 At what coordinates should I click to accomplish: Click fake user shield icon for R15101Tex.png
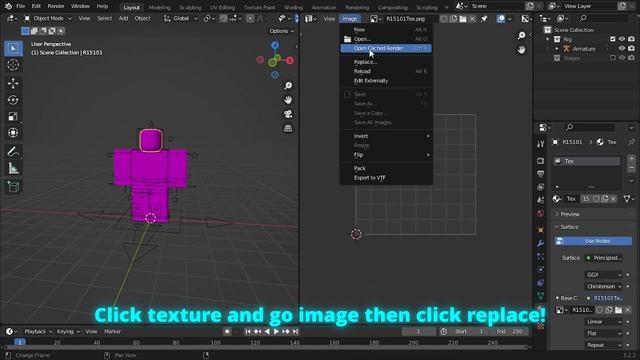[x=444, y=19]
